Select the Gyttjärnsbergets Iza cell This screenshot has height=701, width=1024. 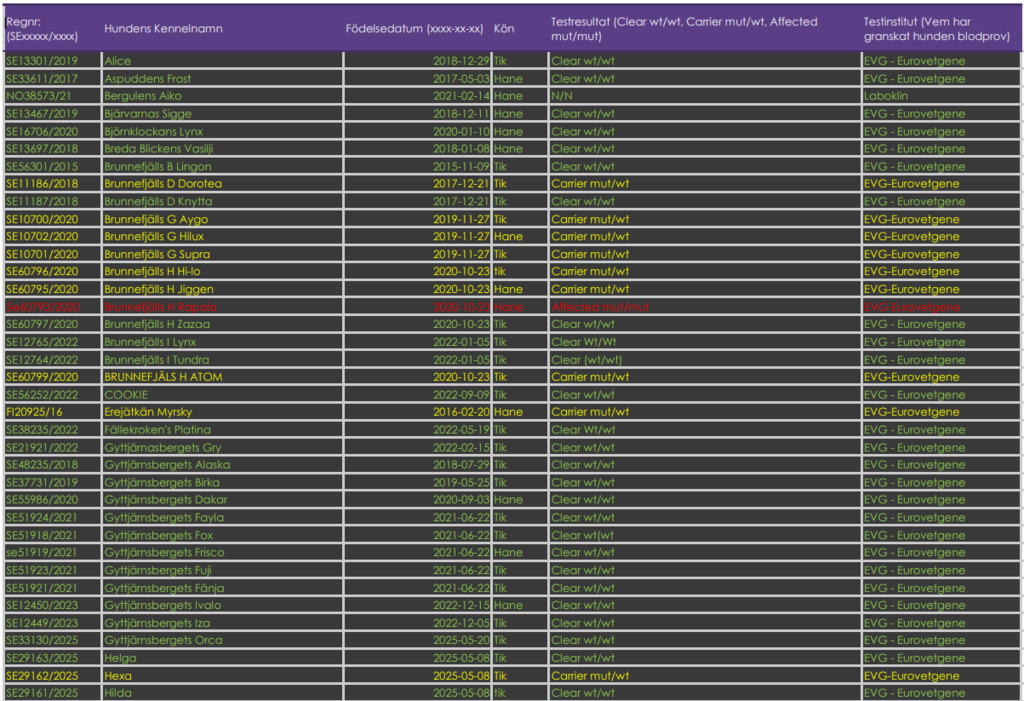coord(222,623)
